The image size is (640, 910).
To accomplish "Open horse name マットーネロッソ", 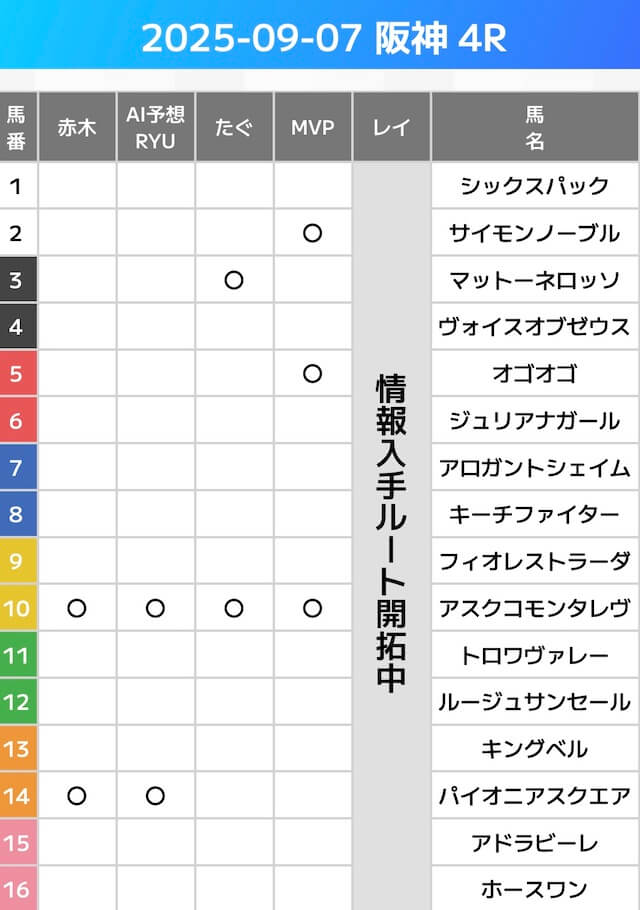I will point(534,280).
